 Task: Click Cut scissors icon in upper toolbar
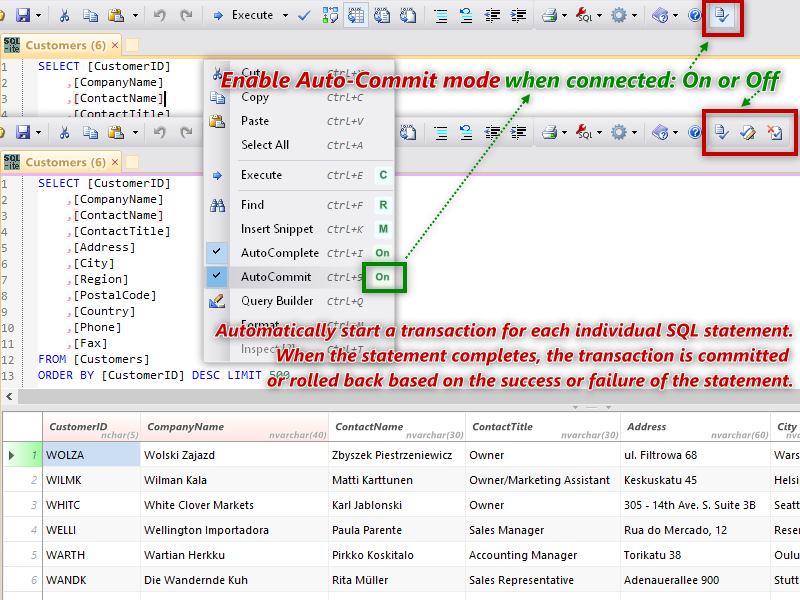point(64,15)
